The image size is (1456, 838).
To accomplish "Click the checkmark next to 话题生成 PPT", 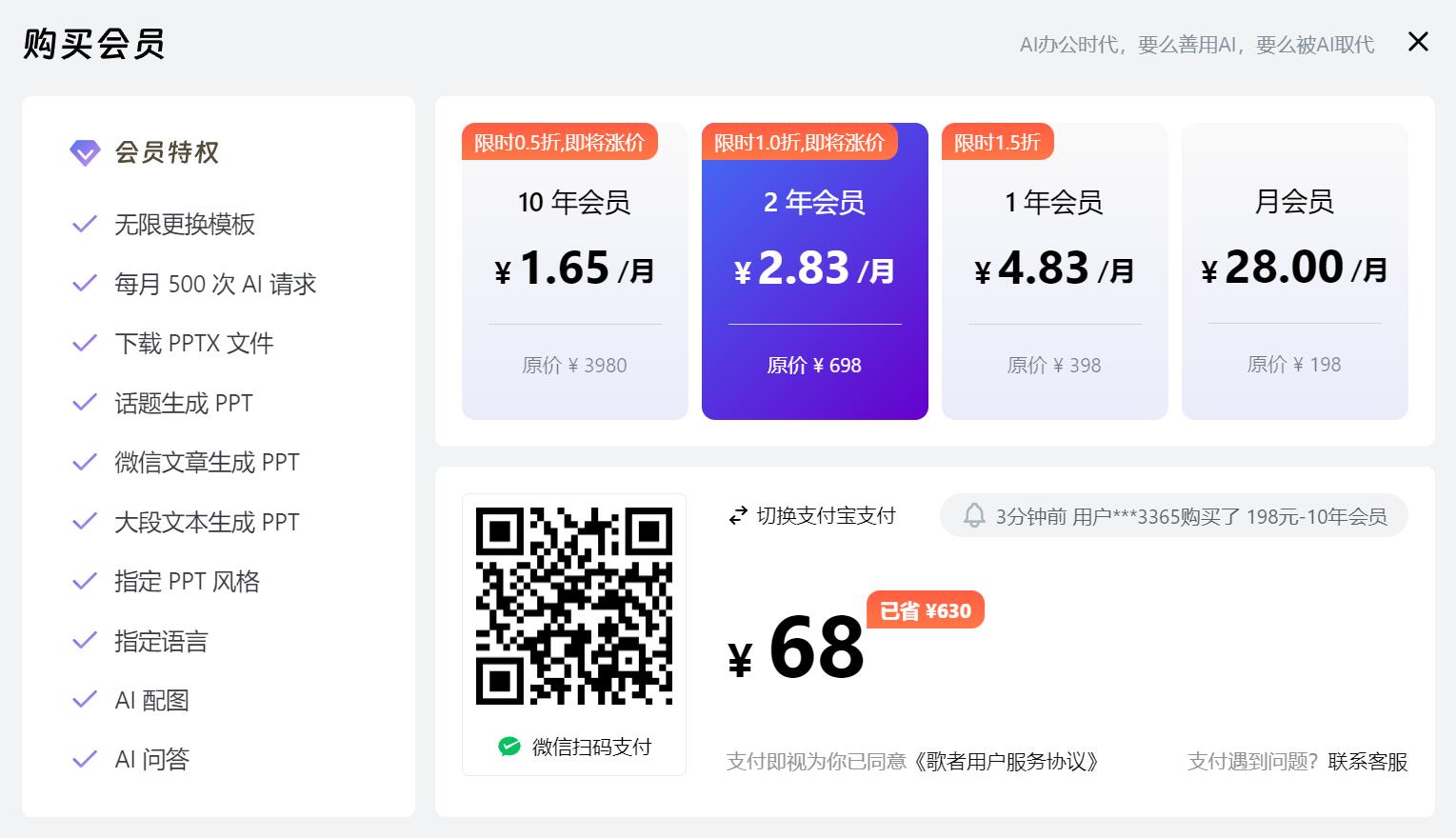I will pyautogui.click(x=85, y=403).
